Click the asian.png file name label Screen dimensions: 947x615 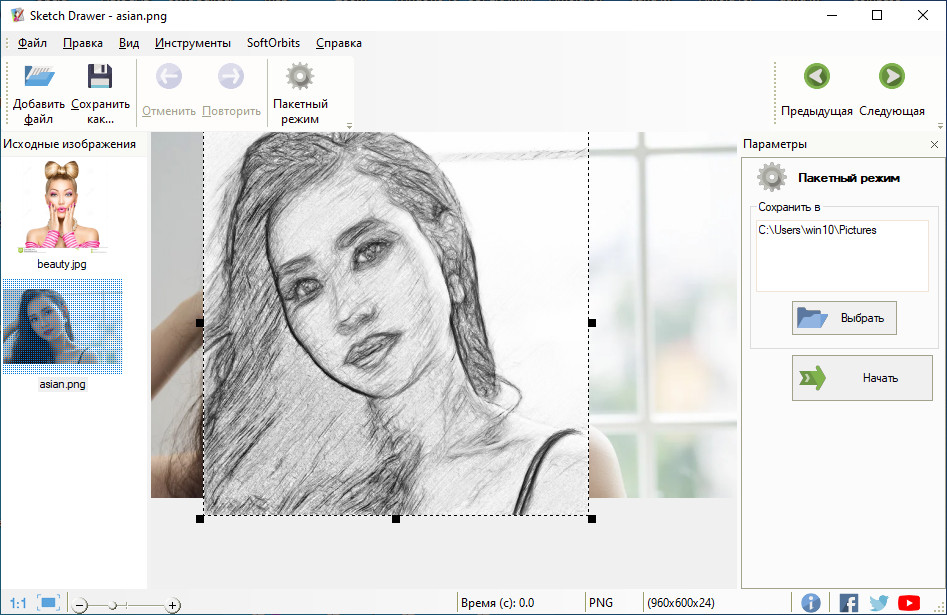(62, 384)
